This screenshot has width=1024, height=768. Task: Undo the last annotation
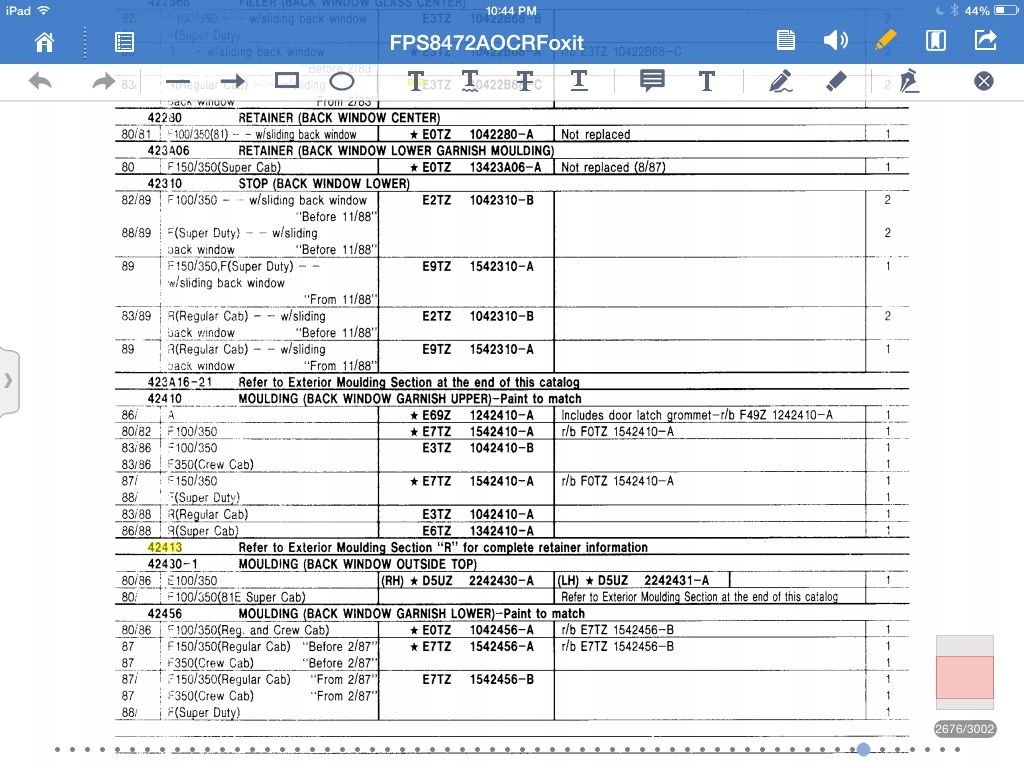(41, 81)
